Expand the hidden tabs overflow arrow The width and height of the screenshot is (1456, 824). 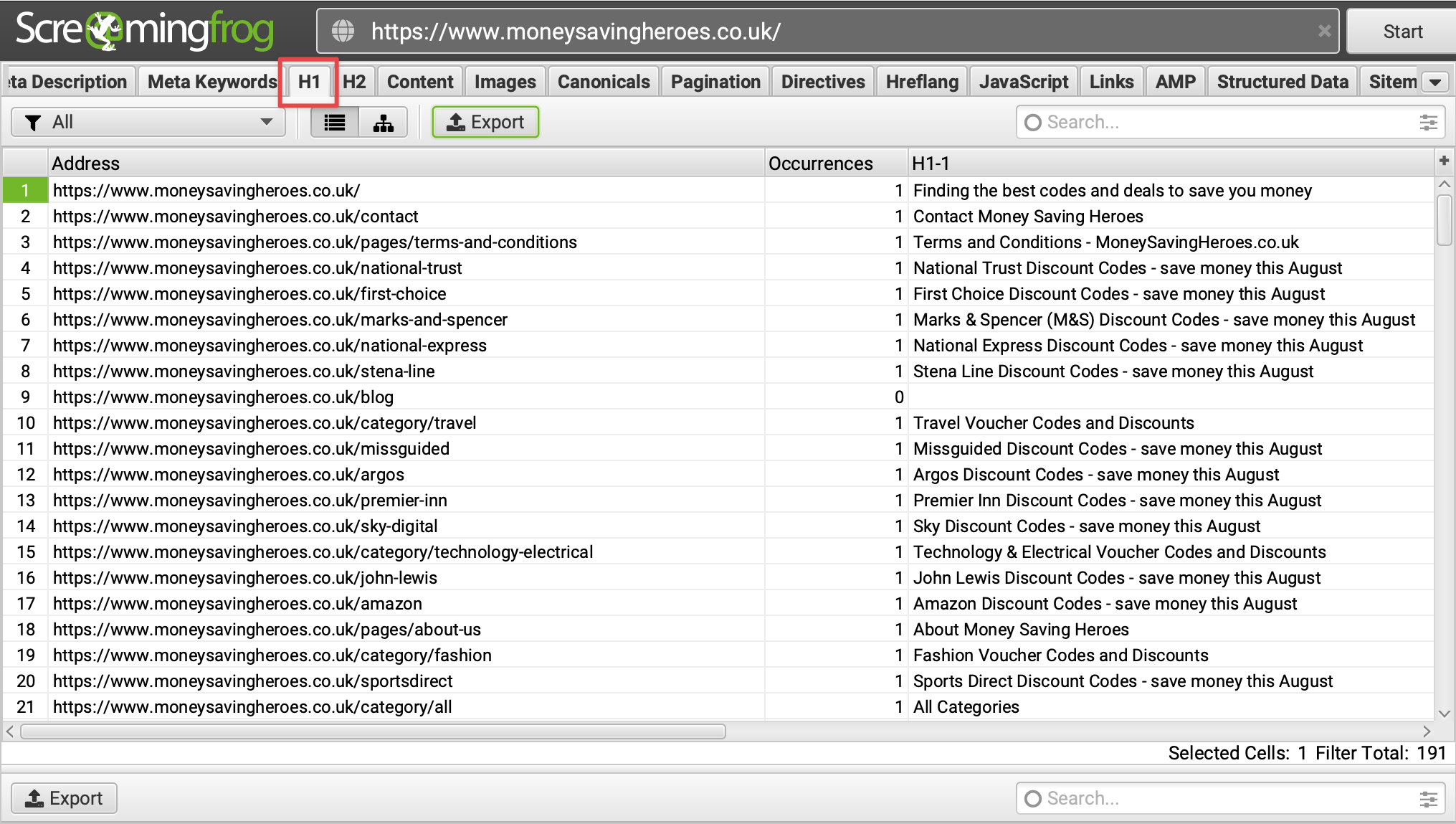1436,81
